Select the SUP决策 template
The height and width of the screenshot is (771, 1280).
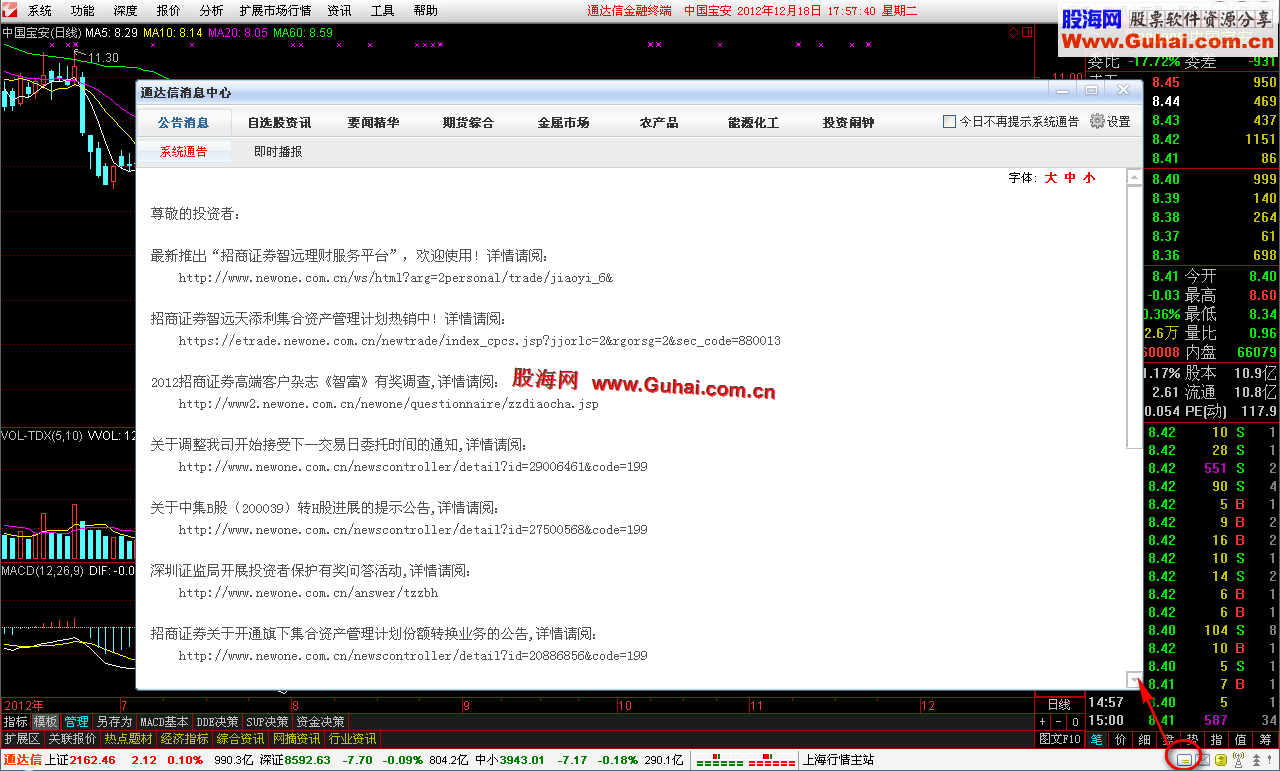[x=268, y=721]
